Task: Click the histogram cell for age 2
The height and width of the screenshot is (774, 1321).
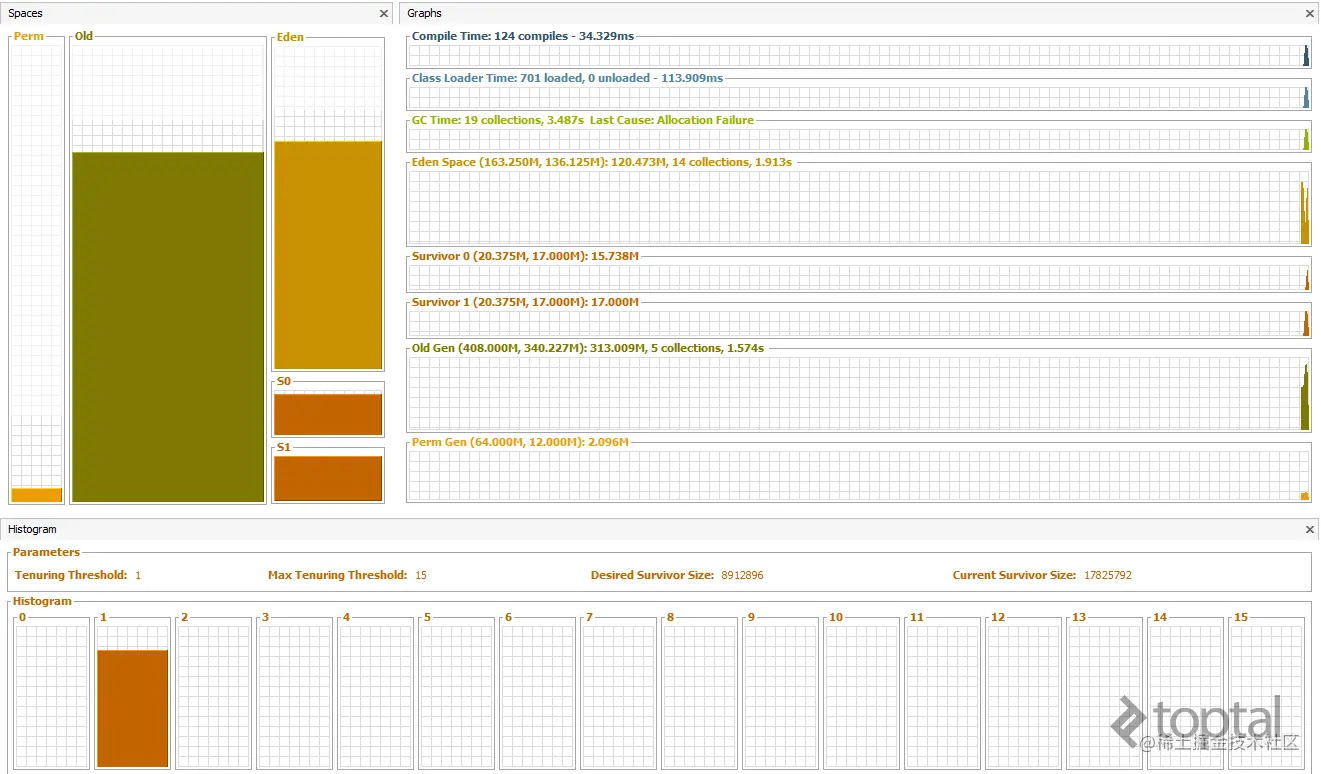Action: coord(214,696)
